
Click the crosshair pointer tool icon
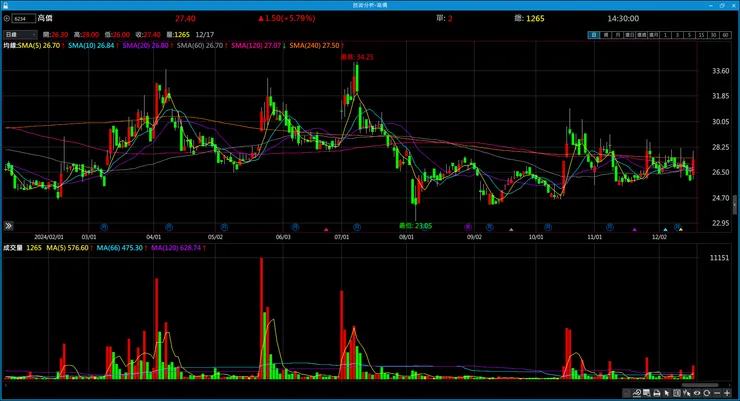tap(687, 393)
